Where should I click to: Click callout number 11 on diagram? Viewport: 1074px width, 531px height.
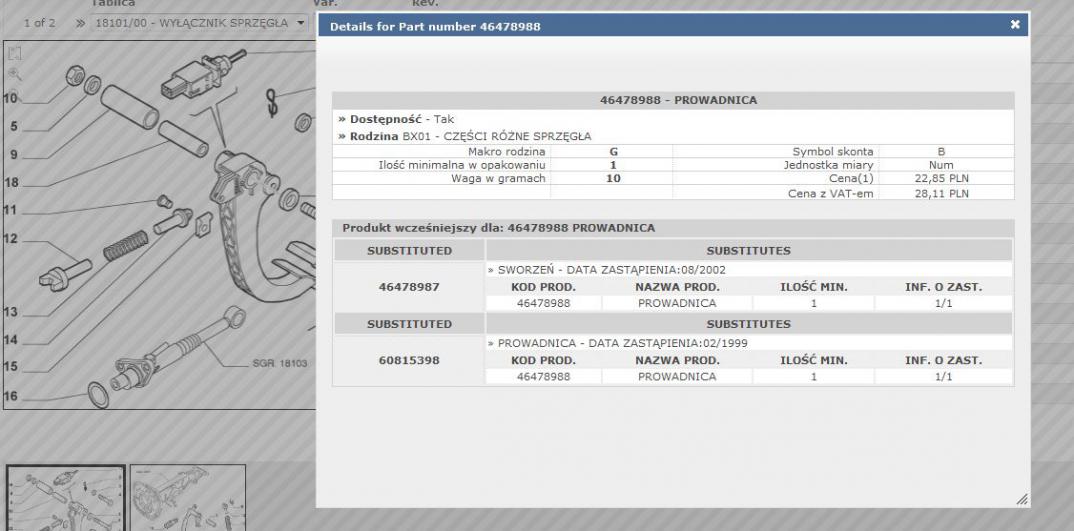tap(10, 210)
